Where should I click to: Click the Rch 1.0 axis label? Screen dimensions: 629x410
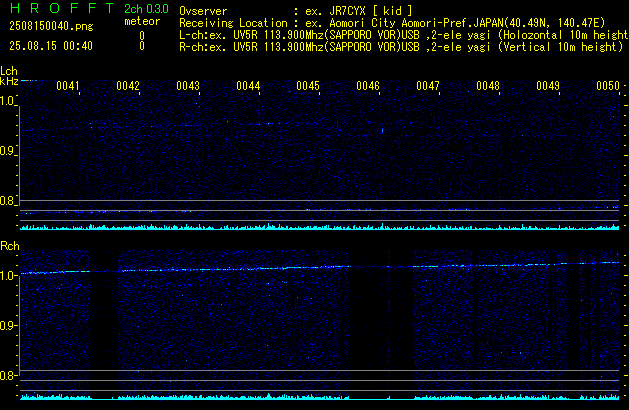(7, 276)
